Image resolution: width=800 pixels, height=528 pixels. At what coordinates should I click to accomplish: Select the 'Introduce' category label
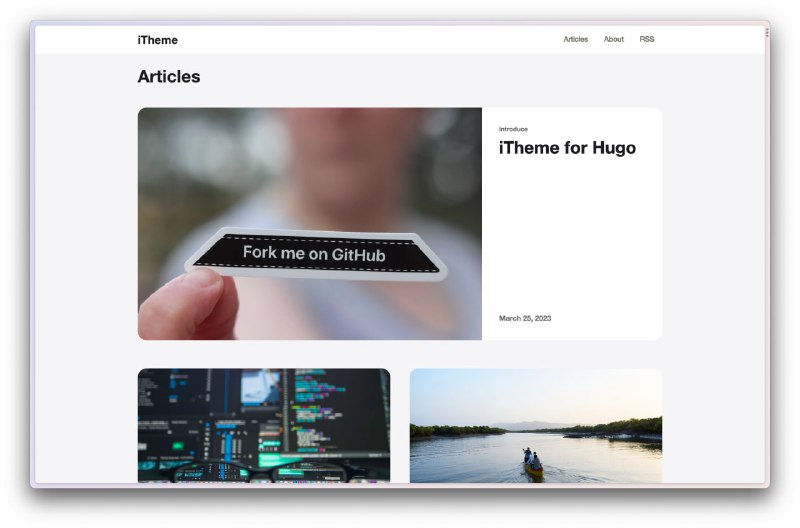[513, 129]
